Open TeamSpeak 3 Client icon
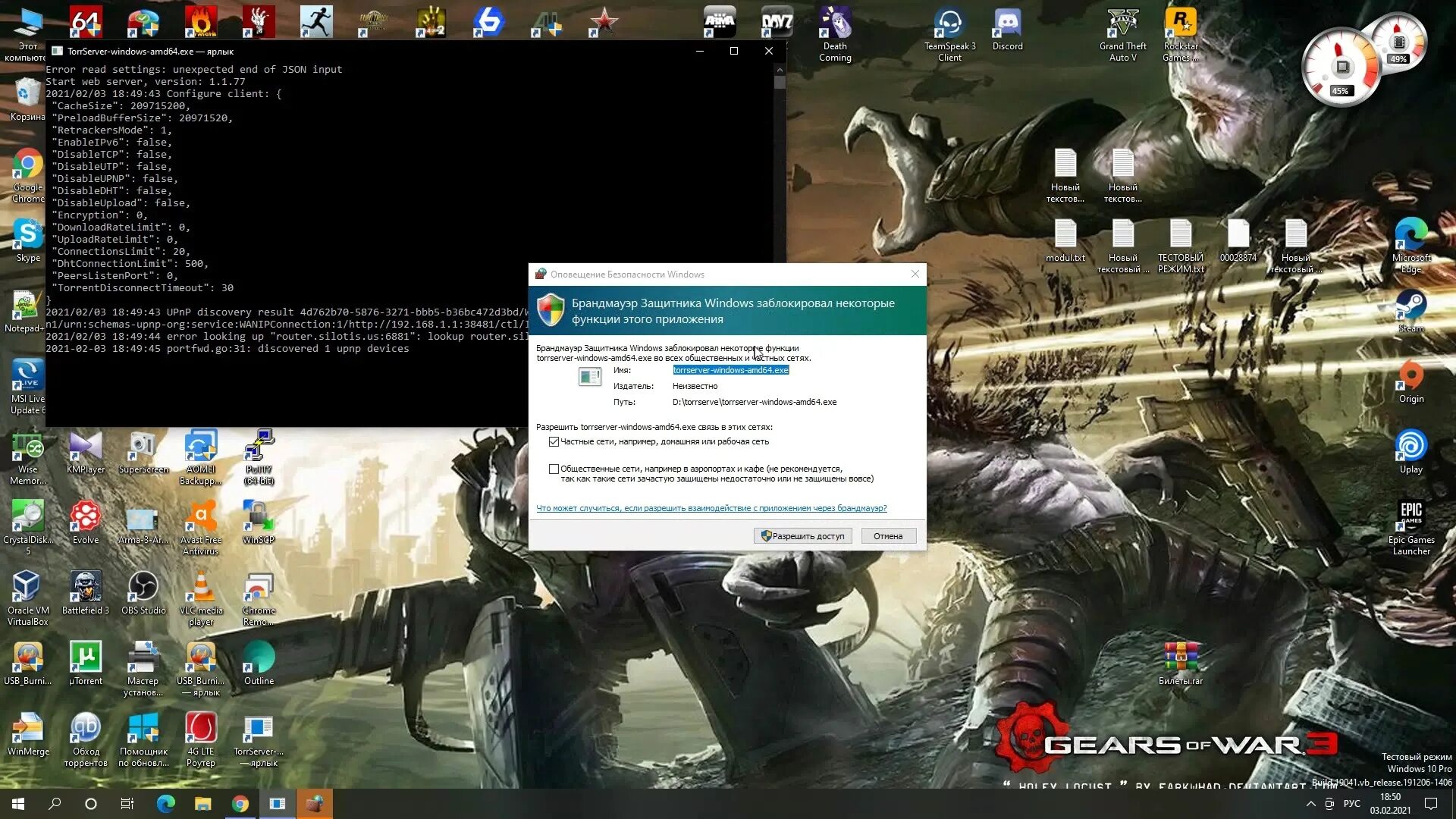1456x819 pixels. (950, 35)
